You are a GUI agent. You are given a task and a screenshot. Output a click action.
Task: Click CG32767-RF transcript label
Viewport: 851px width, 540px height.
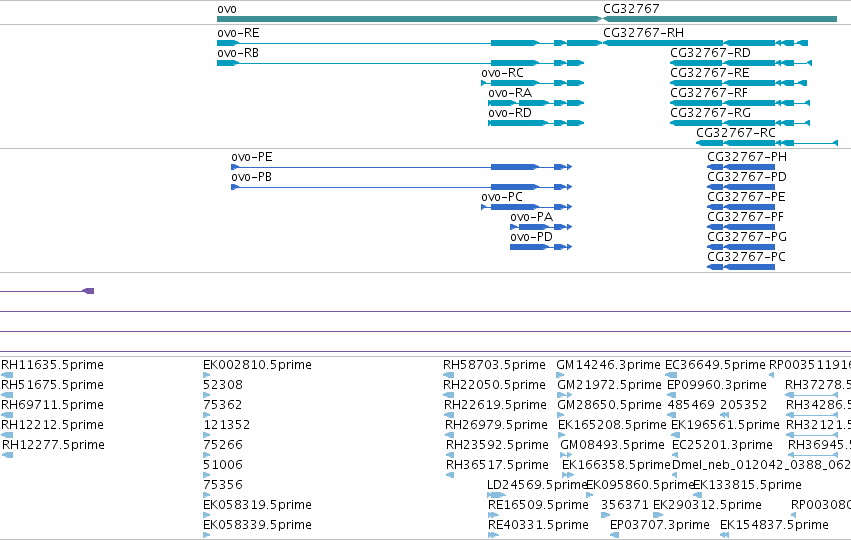[709, 93]
